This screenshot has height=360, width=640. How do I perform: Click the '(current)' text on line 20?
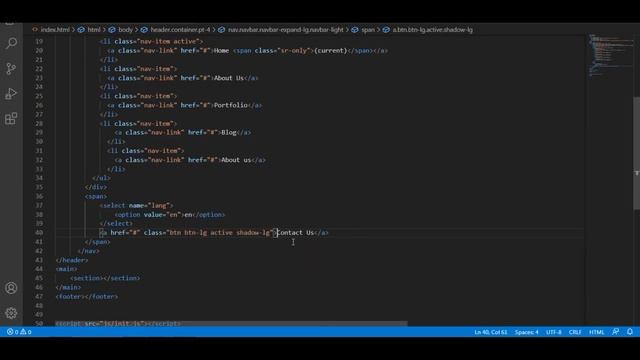pos(330,51)
